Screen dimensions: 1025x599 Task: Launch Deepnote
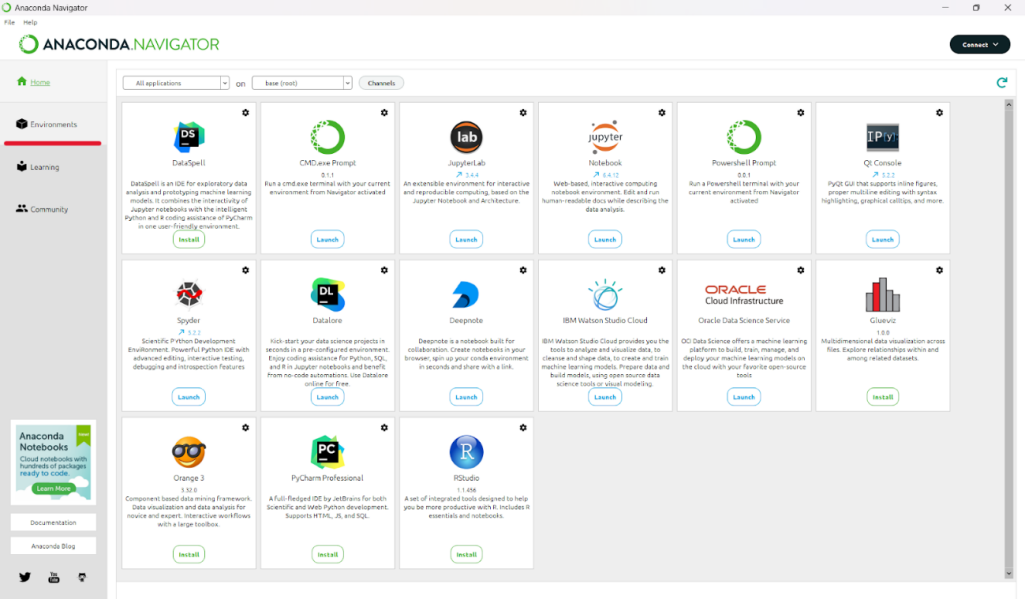466,397
